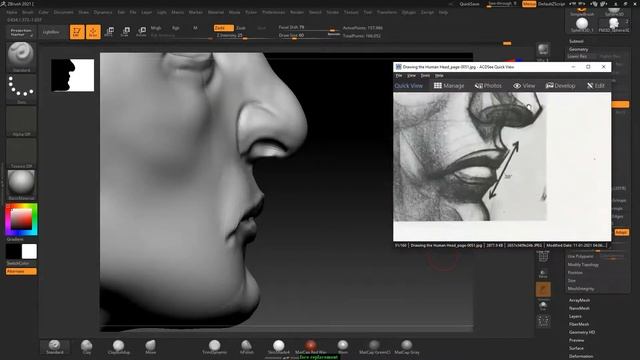Open the BasicMaterial sphere selector
The height and width of the screenshot is (360, 640).
click(x=21, y=184)
